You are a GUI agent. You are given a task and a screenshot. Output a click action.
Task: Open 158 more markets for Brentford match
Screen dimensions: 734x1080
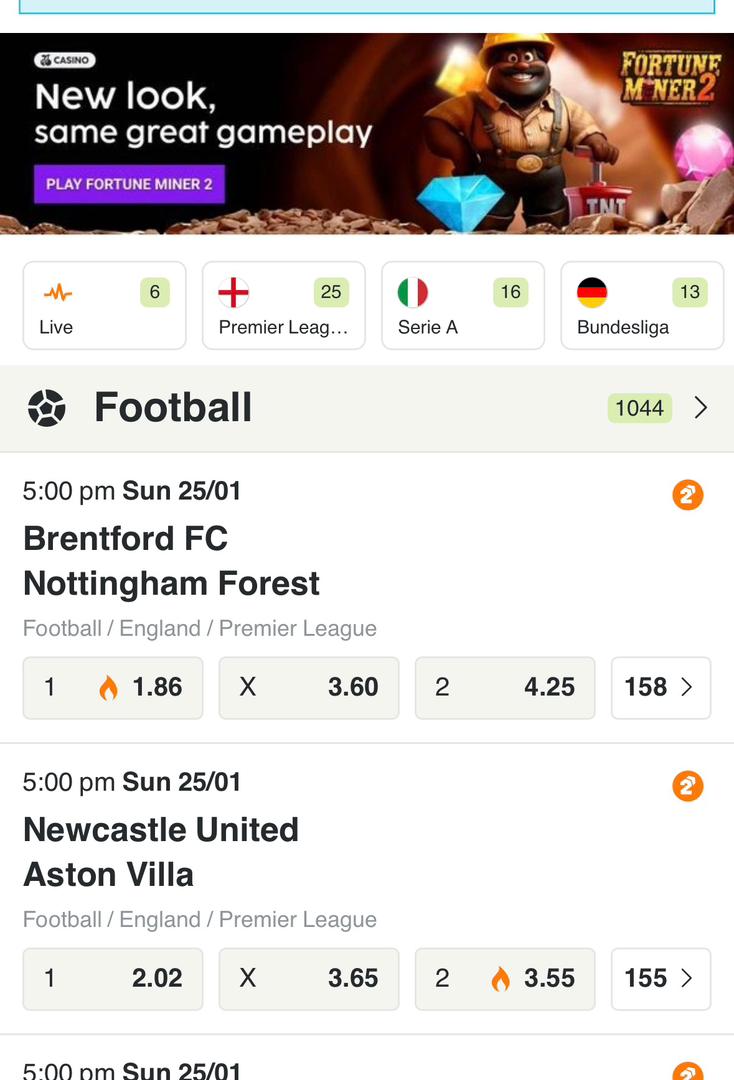coord(660,688)
